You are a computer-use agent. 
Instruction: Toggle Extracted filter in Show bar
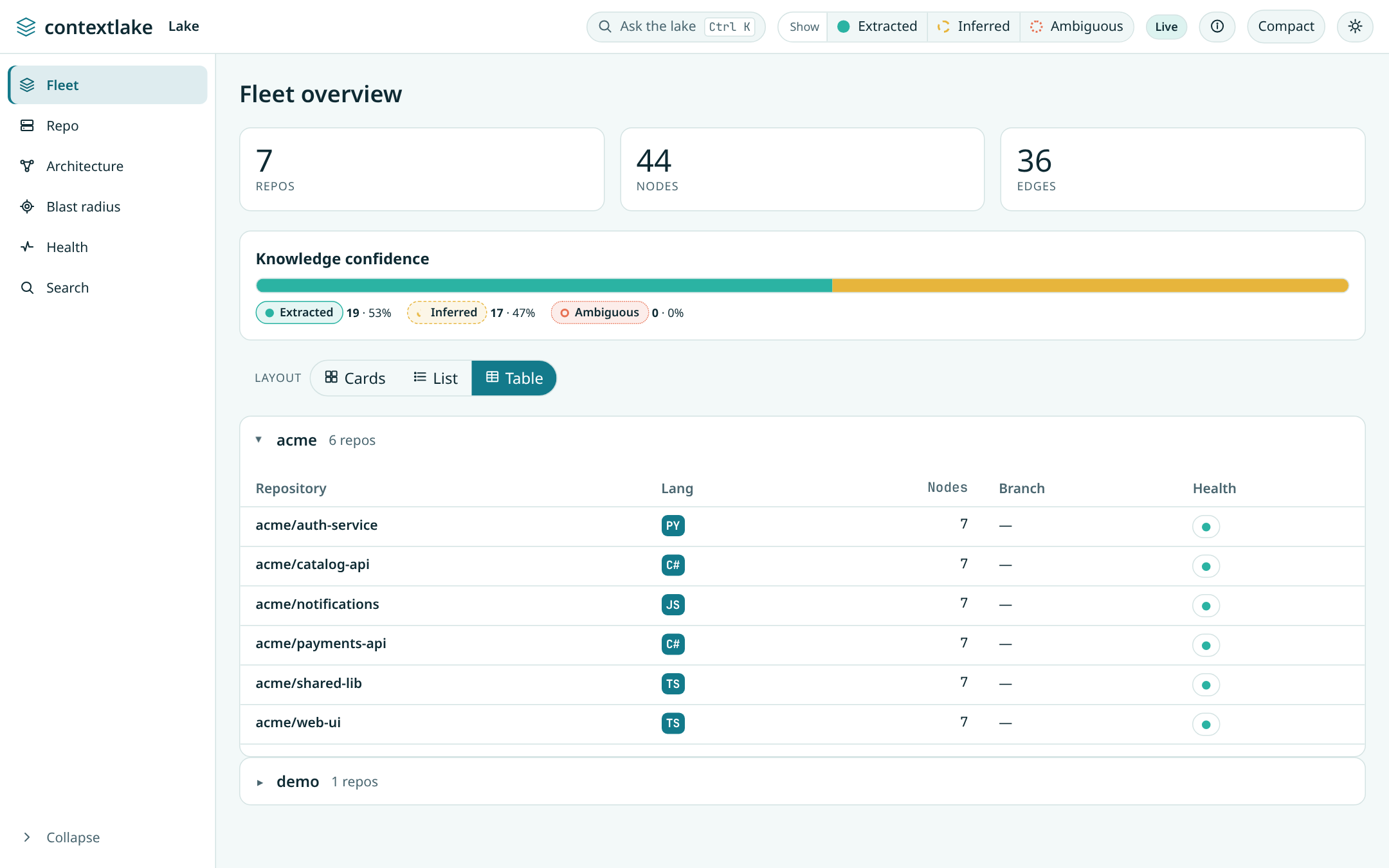pyautogui.click(x=877, y=26)
